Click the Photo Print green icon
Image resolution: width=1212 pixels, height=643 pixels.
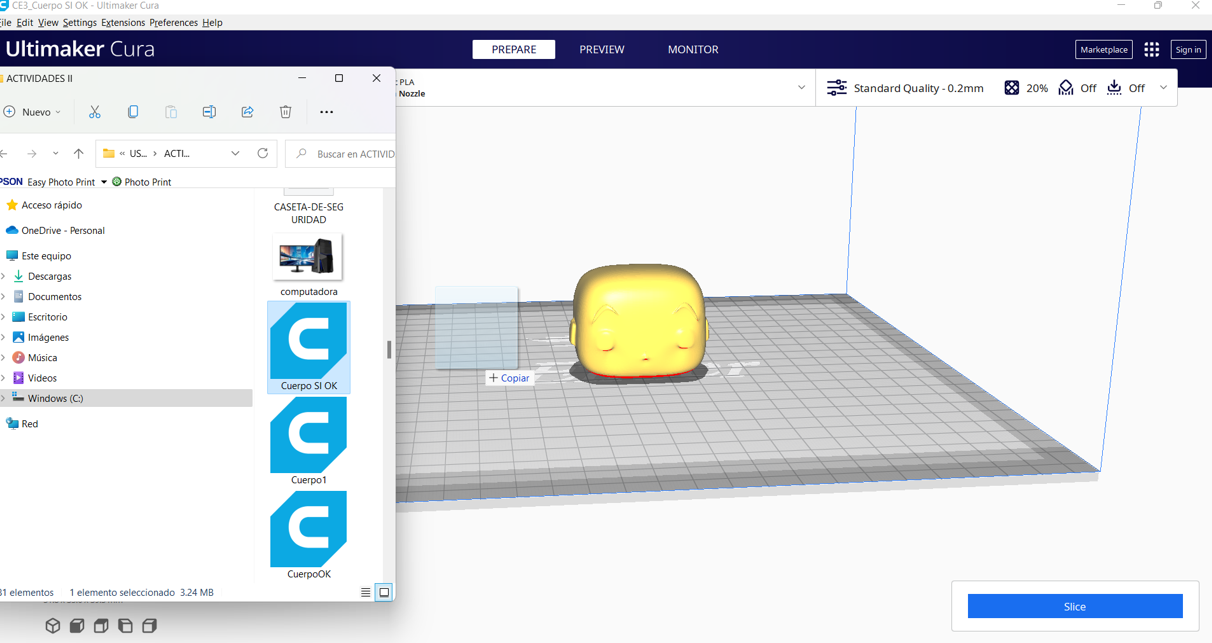117,182
